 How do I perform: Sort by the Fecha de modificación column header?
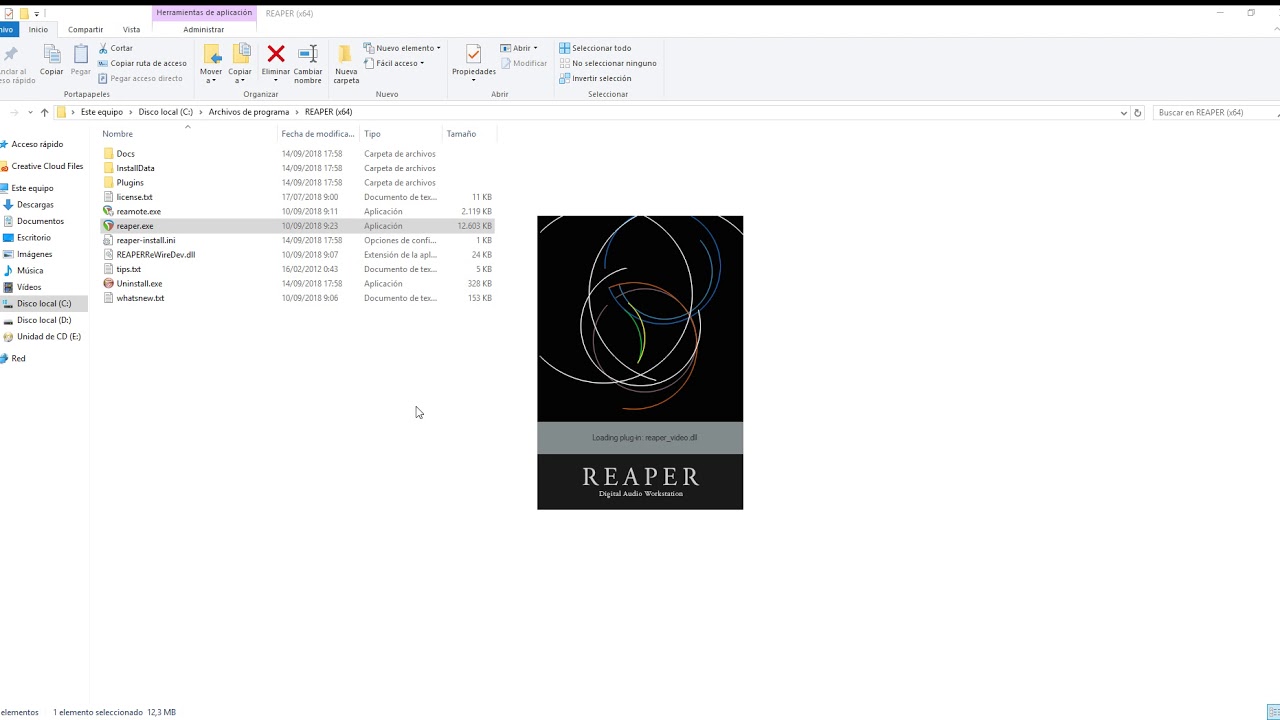318,134
